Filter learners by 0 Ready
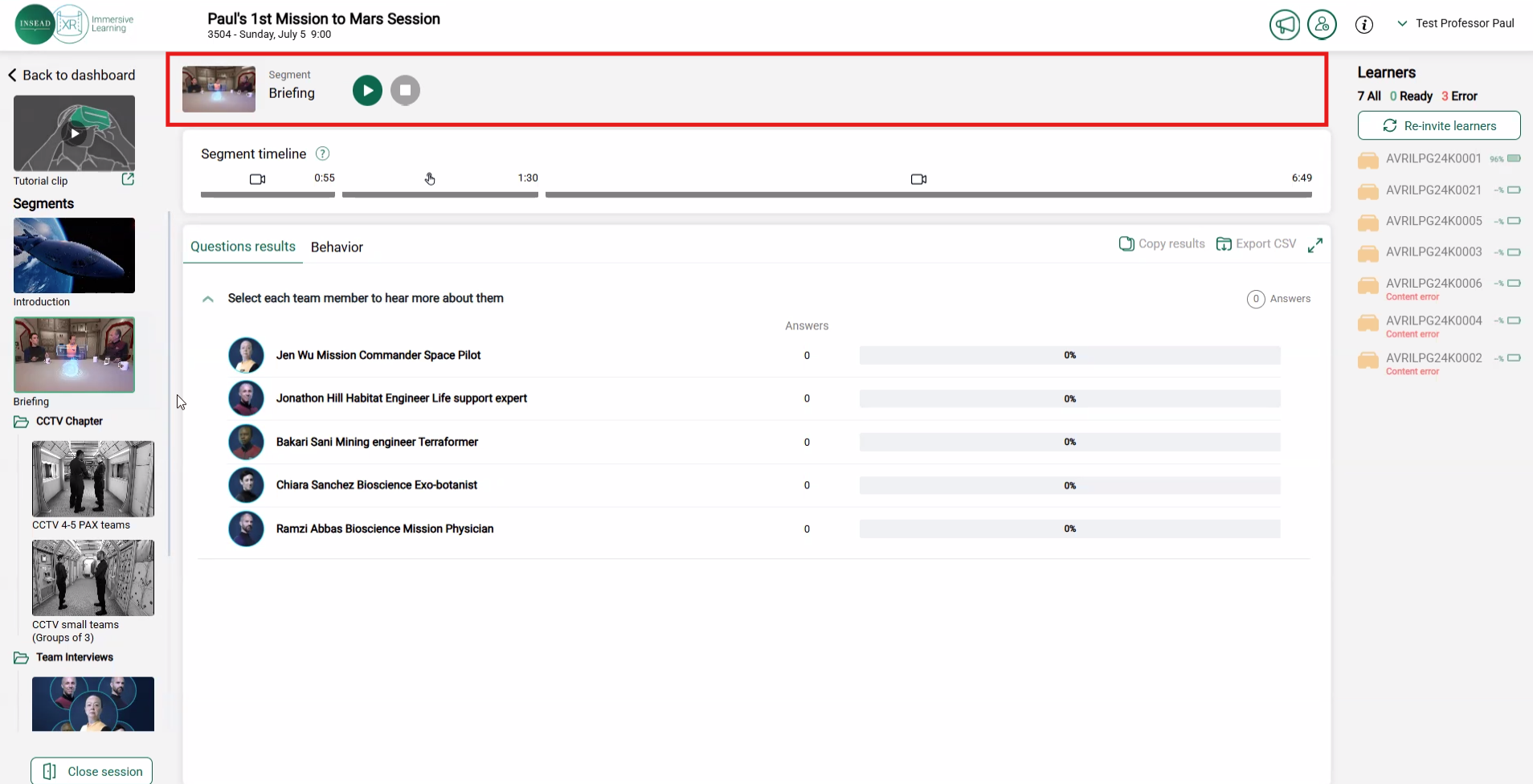 point(1411,96)
